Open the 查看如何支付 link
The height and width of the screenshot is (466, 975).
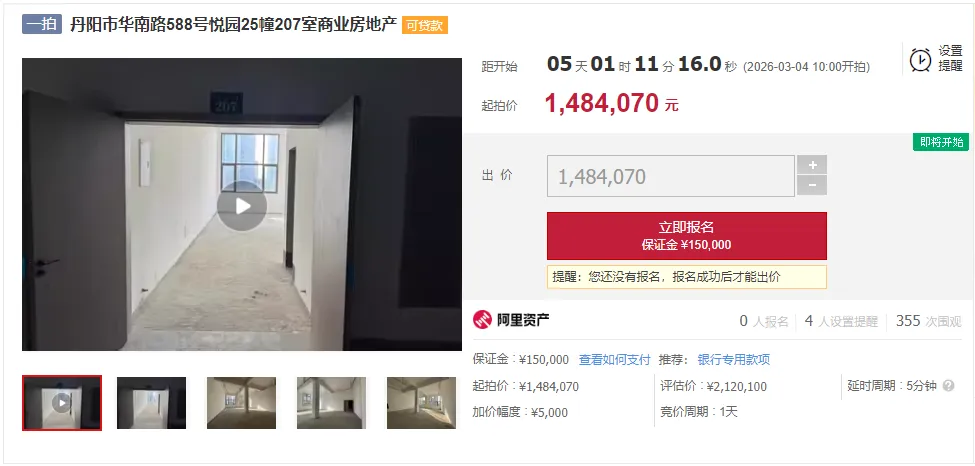614,360
